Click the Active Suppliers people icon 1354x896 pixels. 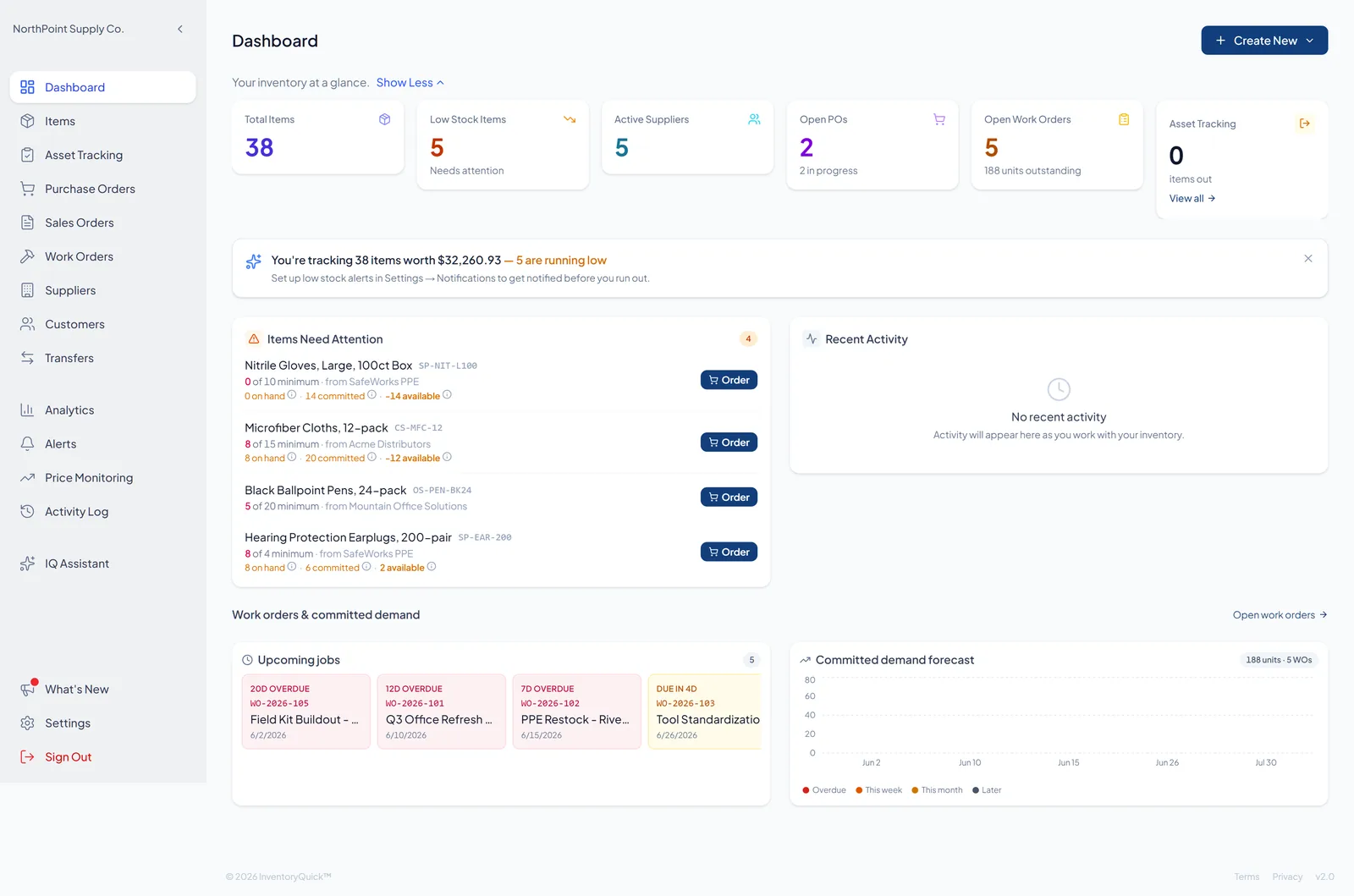pyautogui.click(x=754, y=119)
